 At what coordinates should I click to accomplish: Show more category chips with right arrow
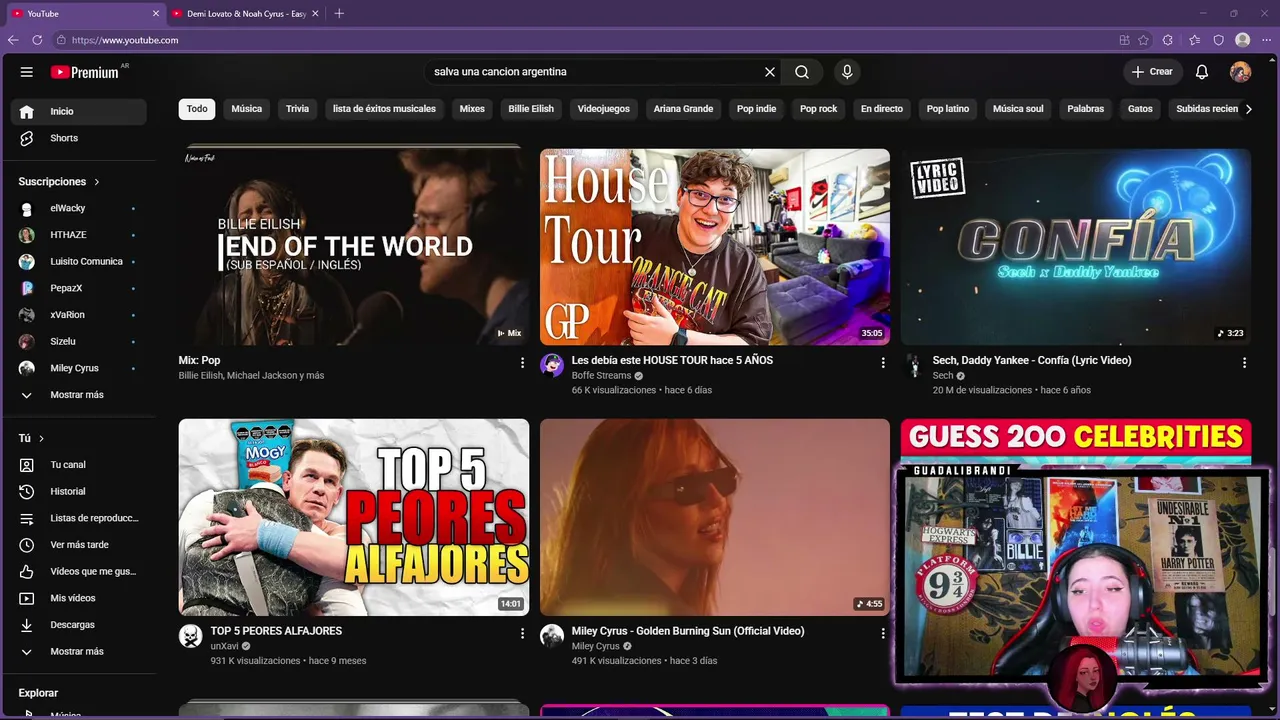point(1248,109)
